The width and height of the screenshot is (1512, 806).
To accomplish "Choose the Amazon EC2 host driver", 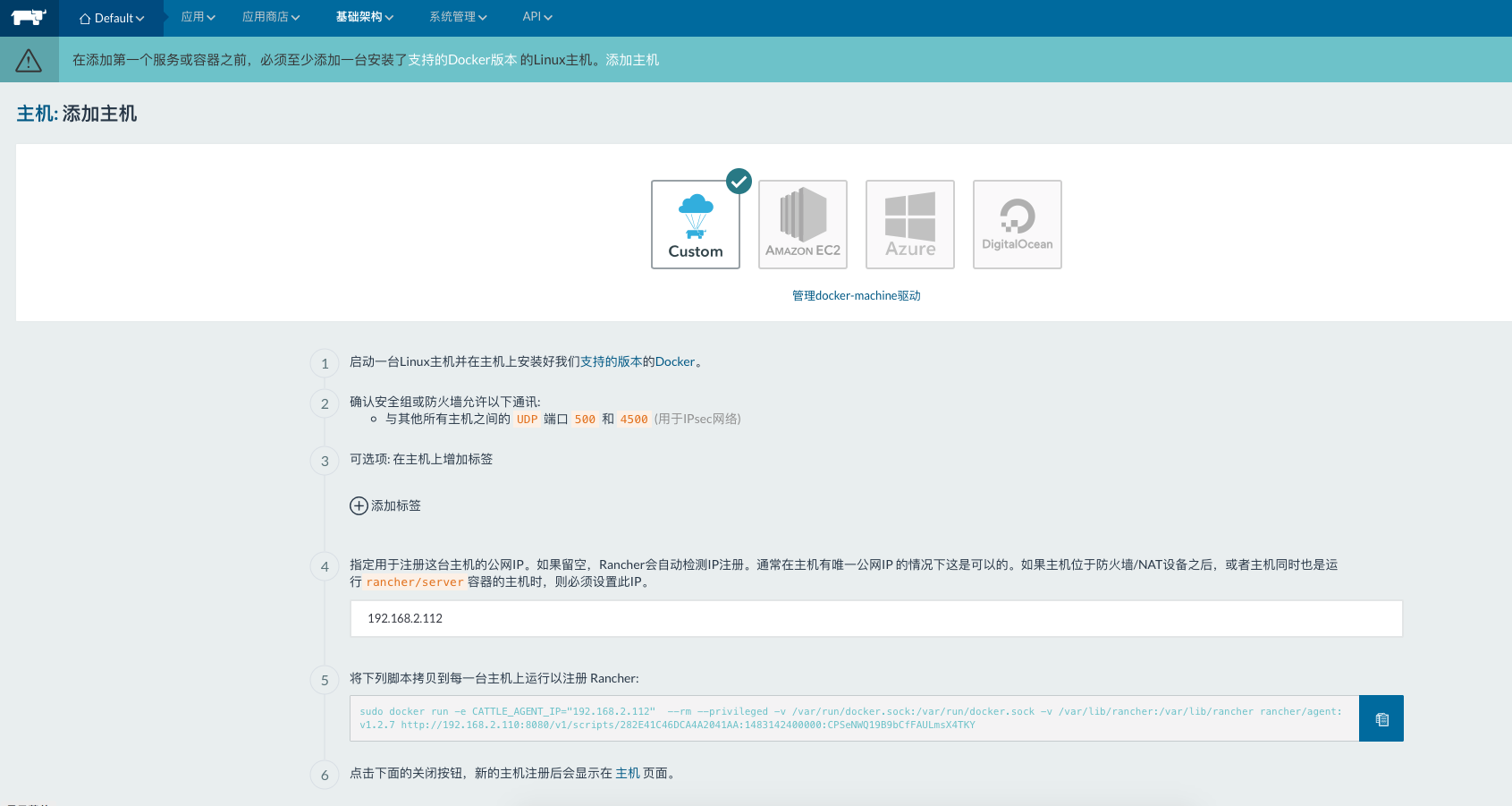I will coord(802,225).
